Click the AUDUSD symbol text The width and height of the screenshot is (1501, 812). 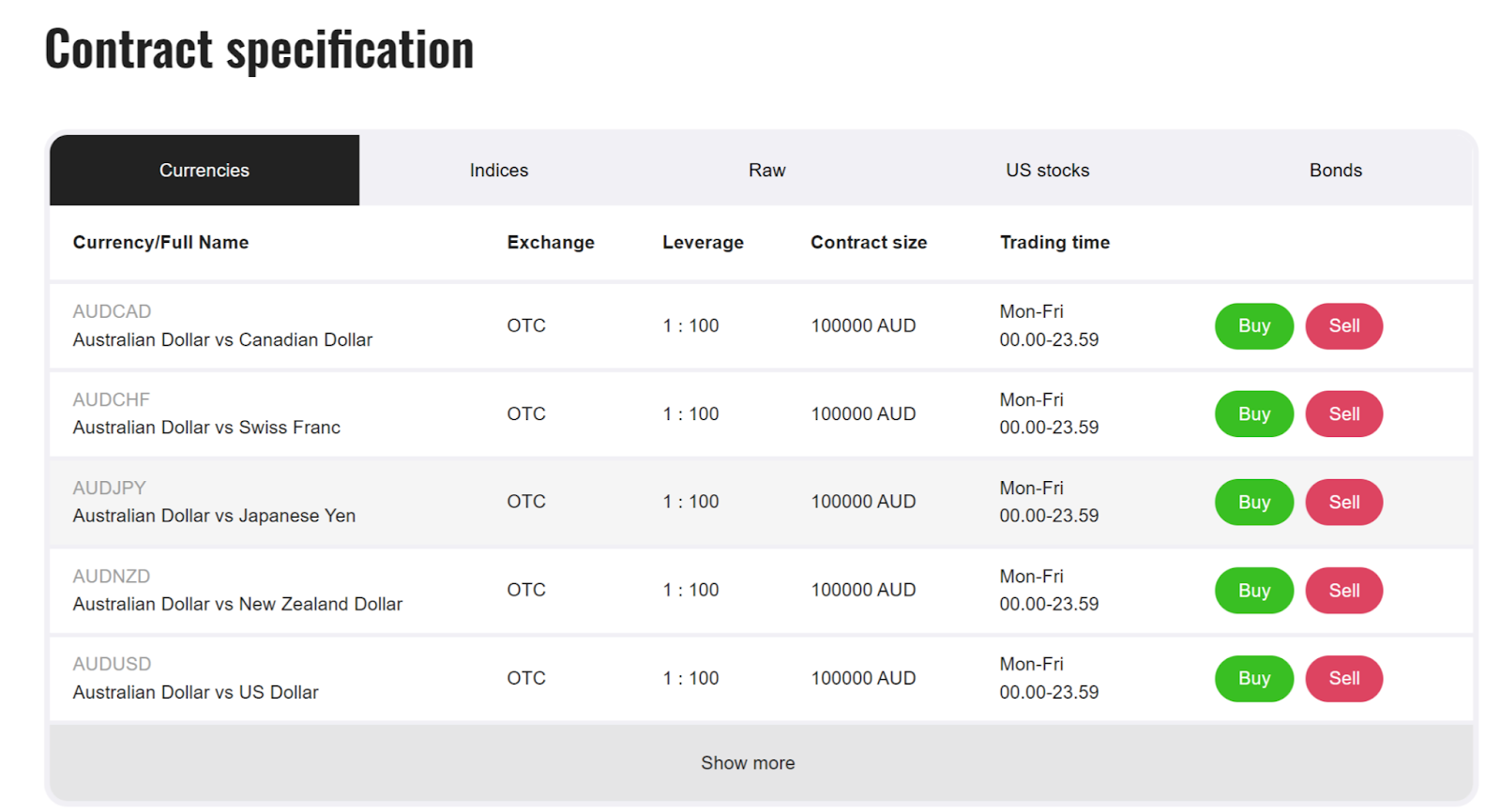click(112, 664)
